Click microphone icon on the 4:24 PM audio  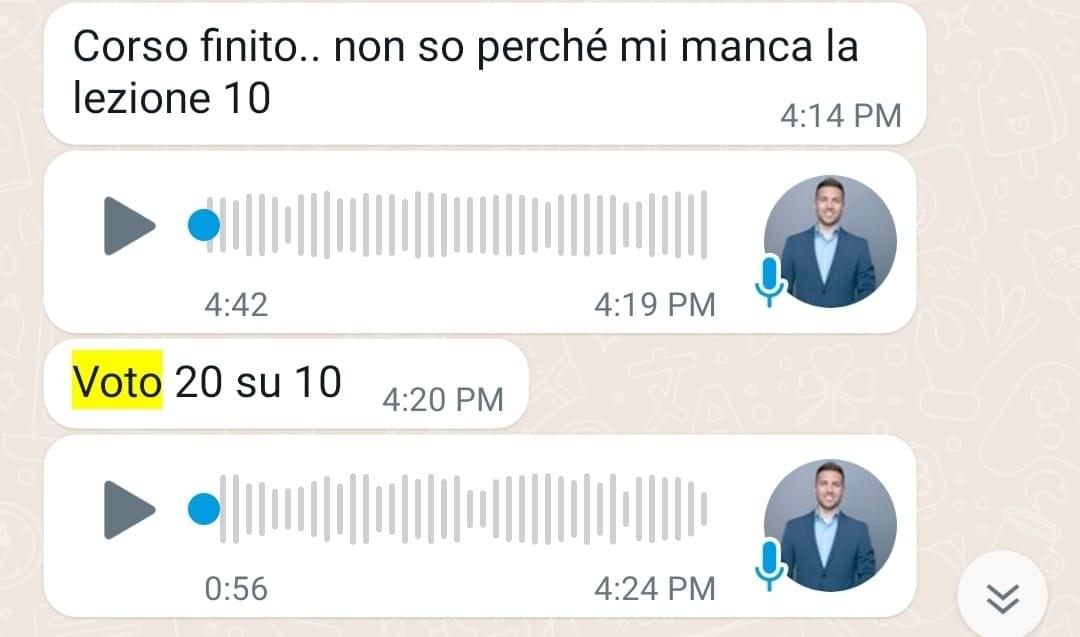[769, 565]
